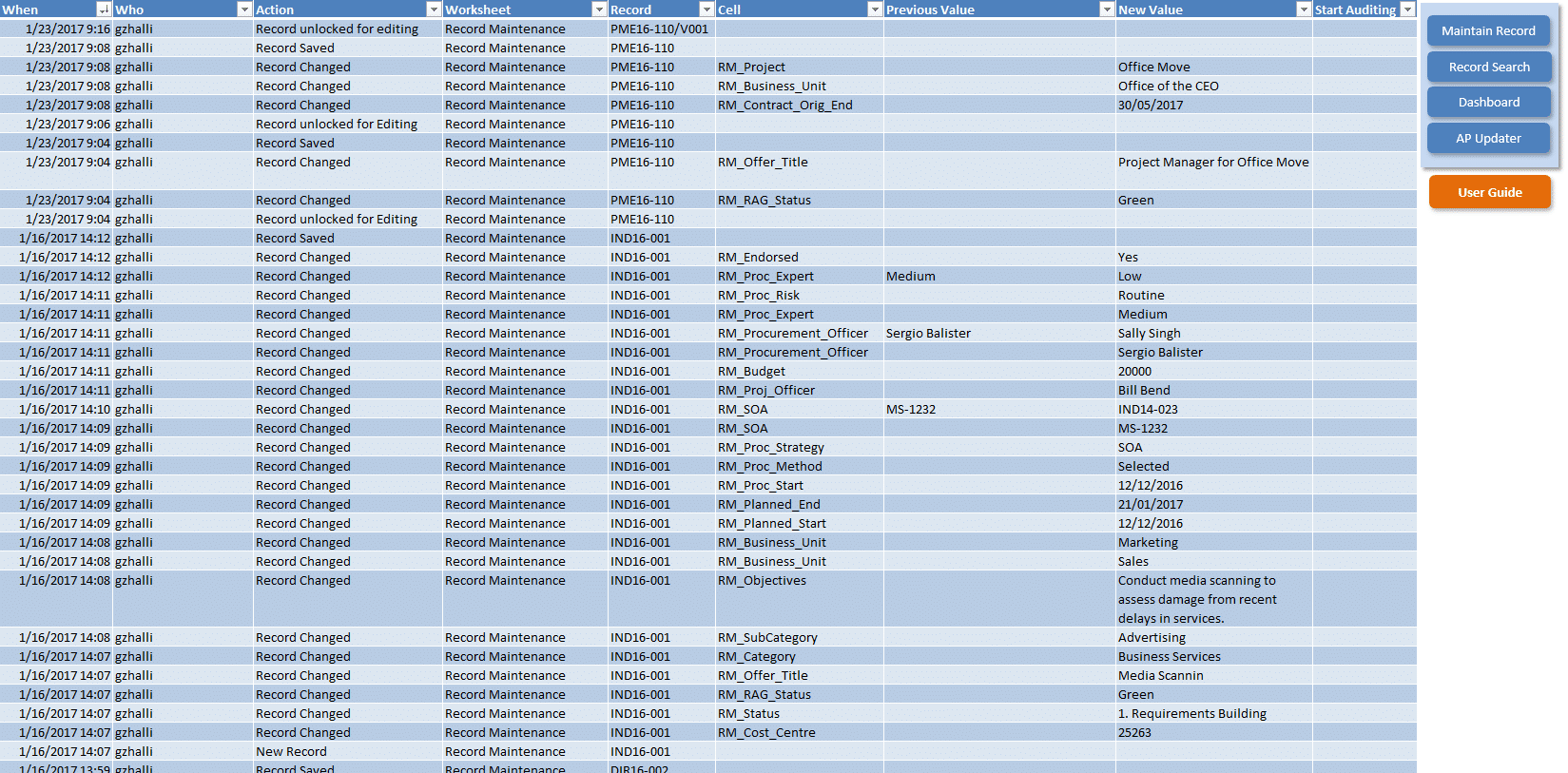Click the Bill Bend cell
1568x773 pixels.
click(x=1214, y=390)
